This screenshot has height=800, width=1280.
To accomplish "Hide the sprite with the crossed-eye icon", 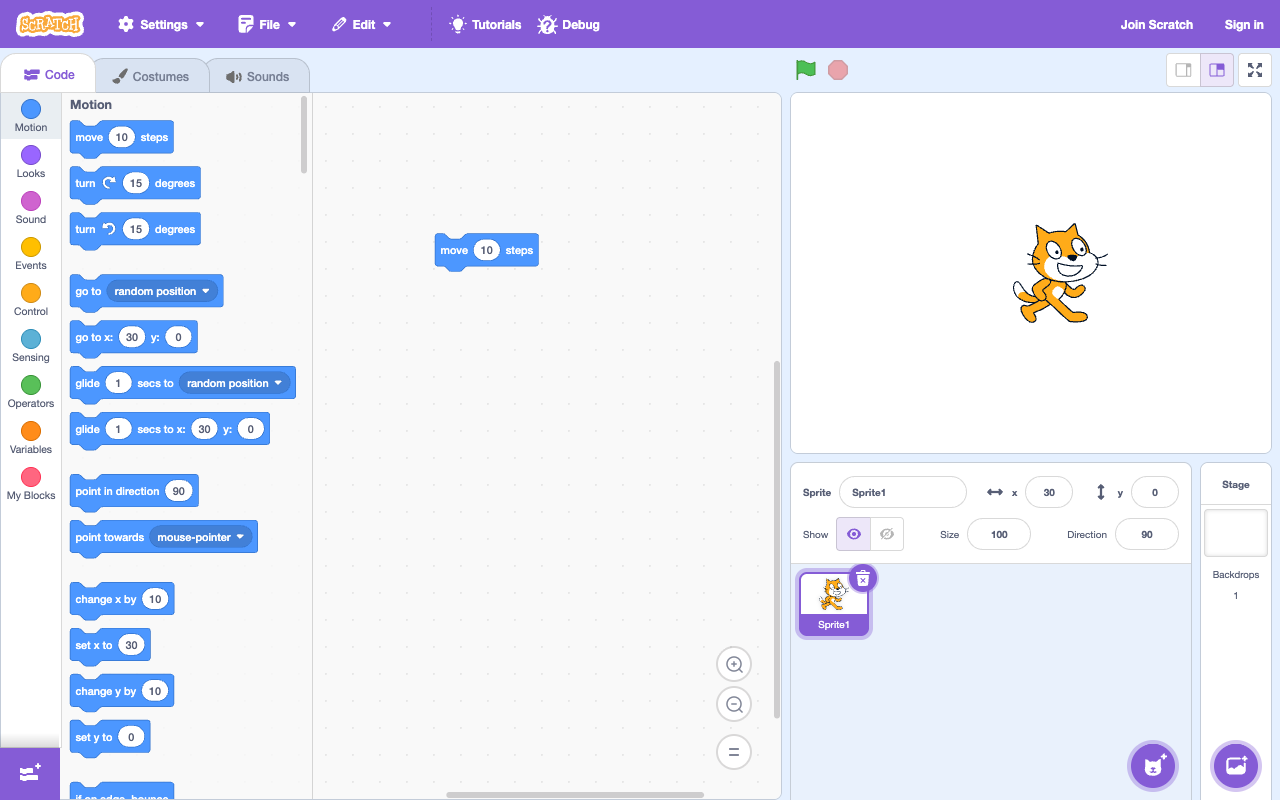I will [x=887, y=534].
